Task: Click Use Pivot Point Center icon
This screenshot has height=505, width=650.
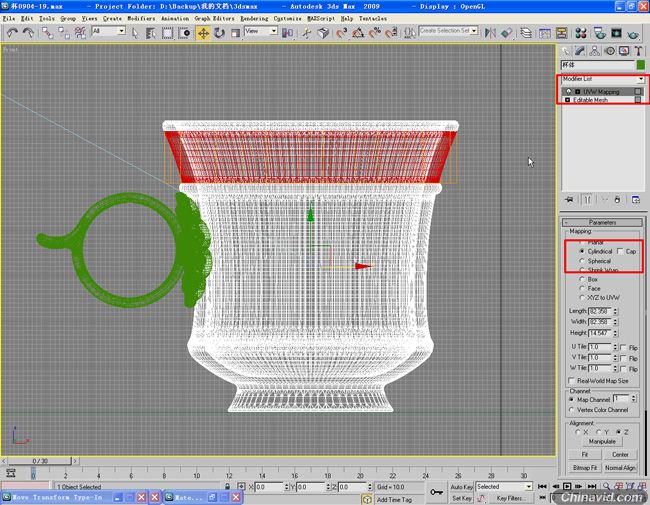Action: 287,33
